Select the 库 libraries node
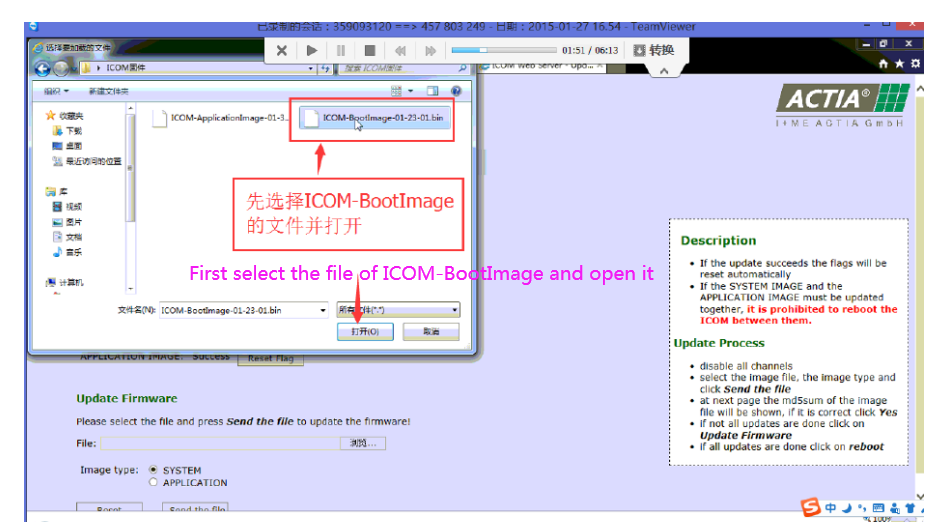This screenshot has width=935, height=522. coord(57,191)
